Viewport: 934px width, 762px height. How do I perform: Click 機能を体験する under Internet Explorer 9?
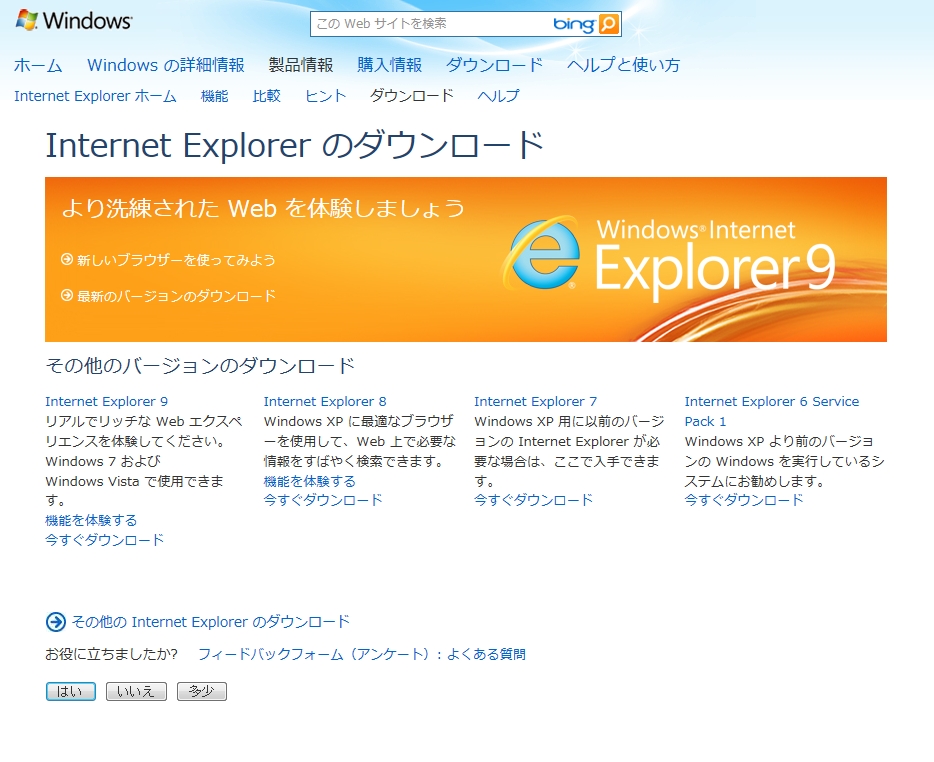(91, 520)
